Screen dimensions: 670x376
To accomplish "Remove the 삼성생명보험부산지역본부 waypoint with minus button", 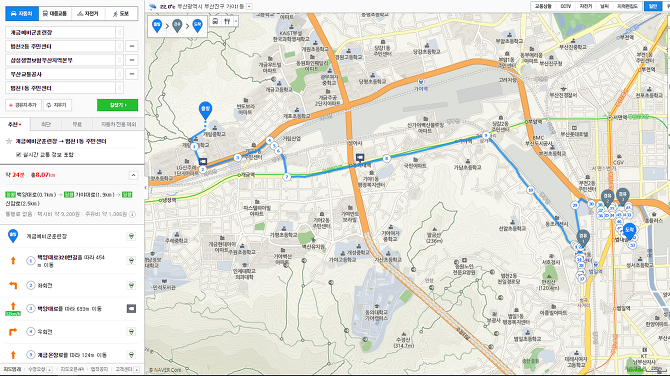I will (132, 60).
